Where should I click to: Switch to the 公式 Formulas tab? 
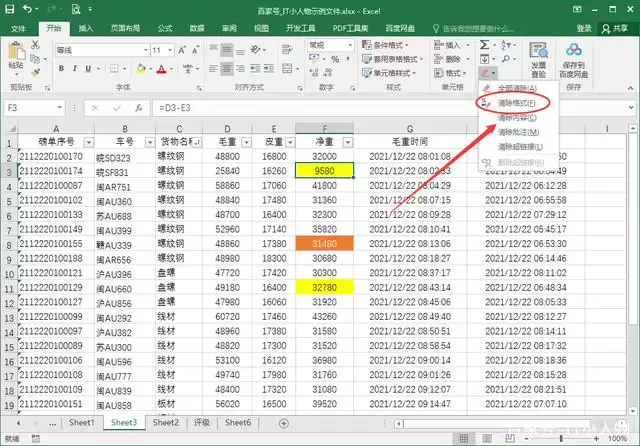[x=165, y=28]
